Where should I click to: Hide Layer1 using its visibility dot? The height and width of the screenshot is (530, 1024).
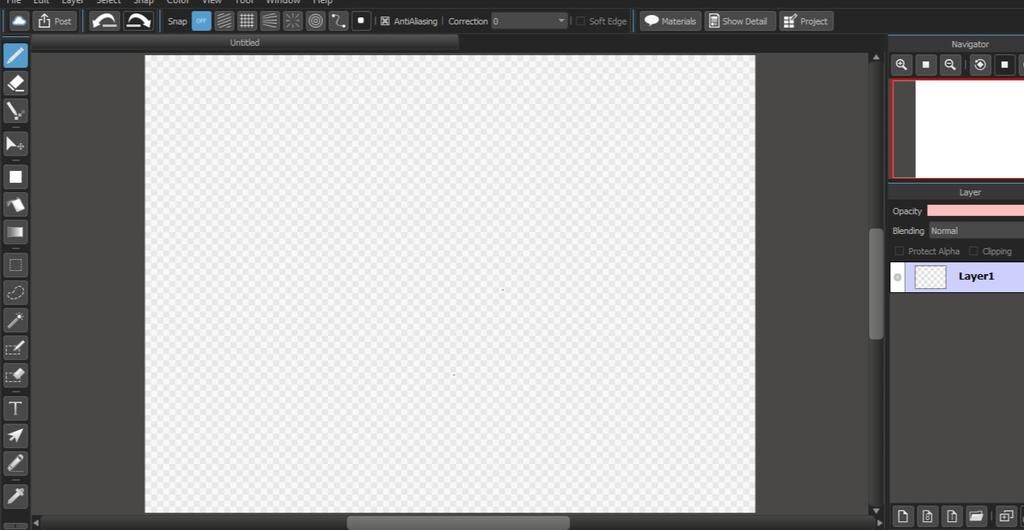pyautogui.click(x=897, y=277)
